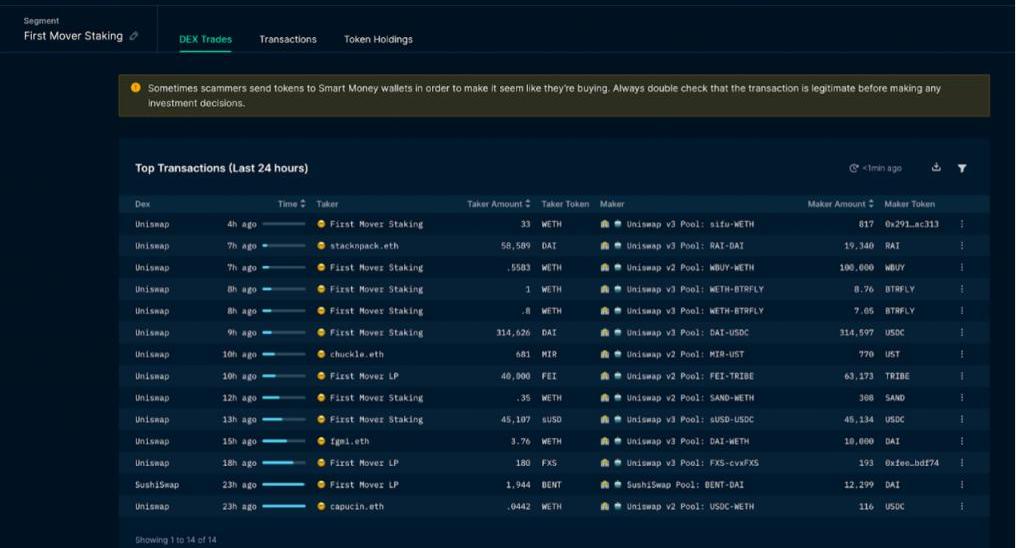Viewport: 1019px width, 548px height.
Task: Sort by the Taker Amount column
Action: click(498, 204)
